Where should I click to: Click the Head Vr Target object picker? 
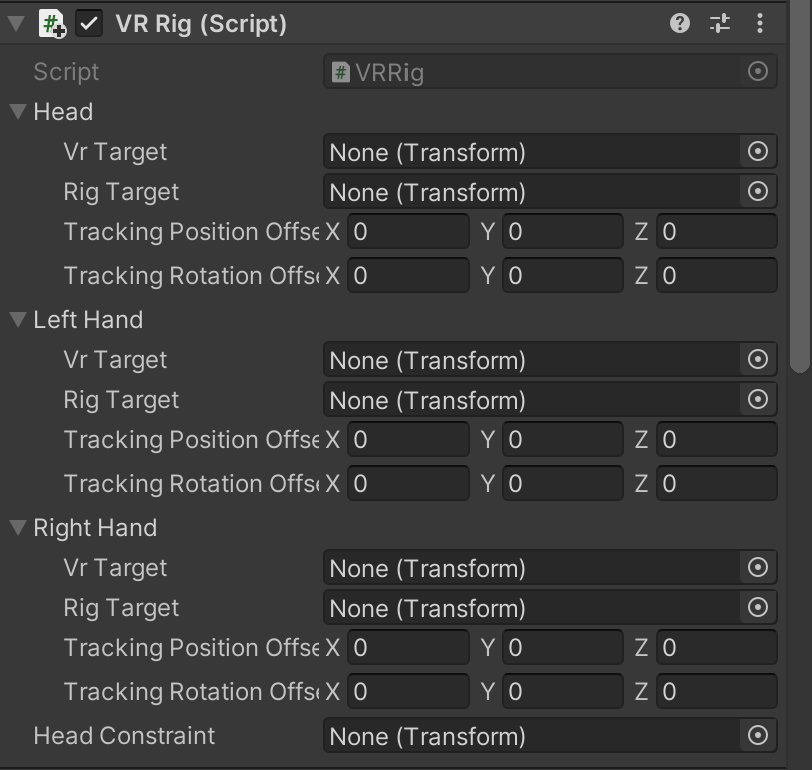tap(758, 152)
